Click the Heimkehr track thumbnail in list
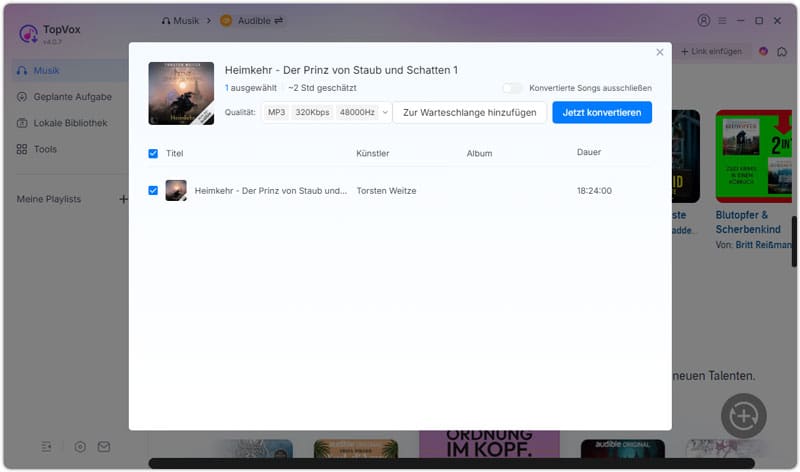This screenshot has height=472, width=800. (x=176, y=190)
